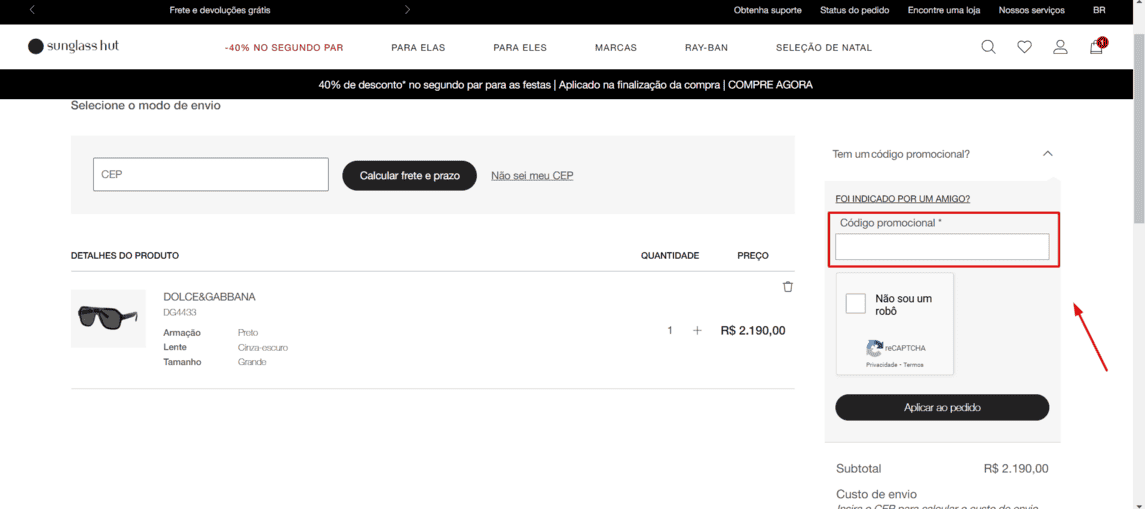The width and height of the screenshot is (1145, 509).
Task: Click the size value 'Grande'
Action: point(252,362)
